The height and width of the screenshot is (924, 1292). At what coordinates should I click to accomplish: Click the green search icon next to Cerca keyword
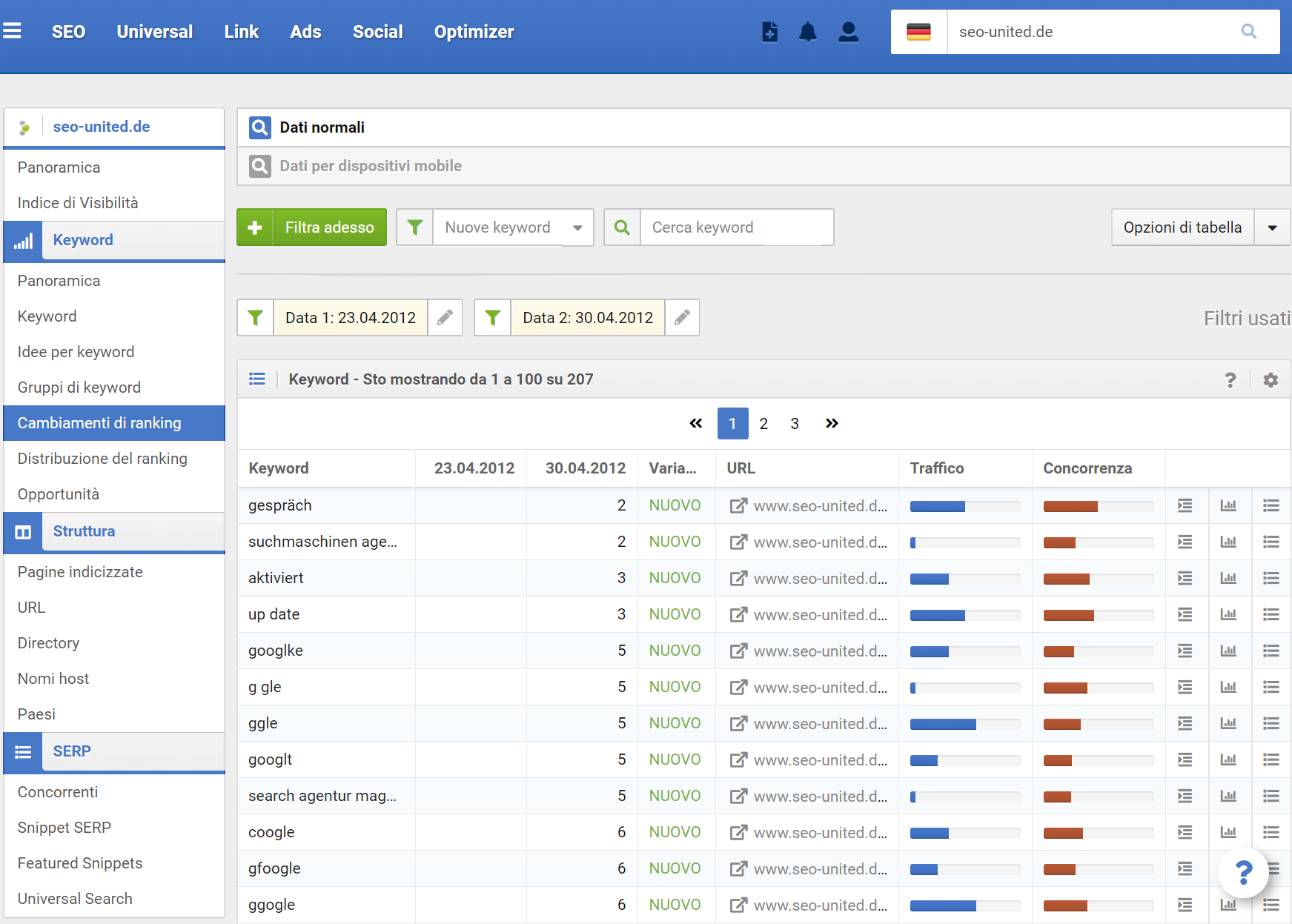(623, 227)
